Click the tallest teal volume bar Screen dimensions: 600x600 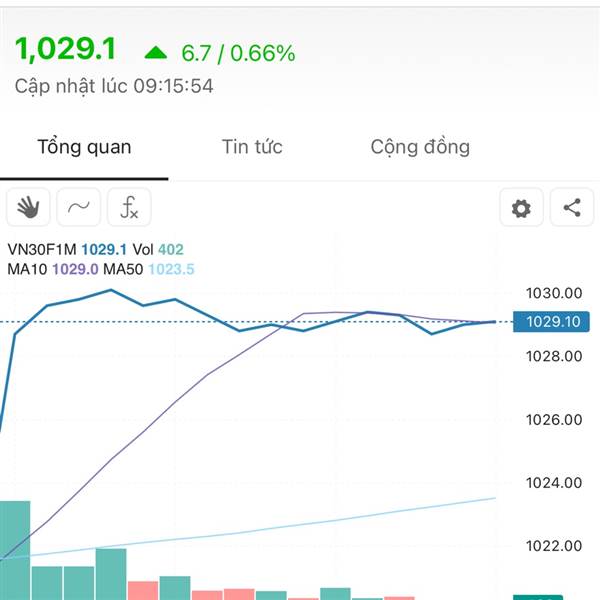tap(15, 550)
